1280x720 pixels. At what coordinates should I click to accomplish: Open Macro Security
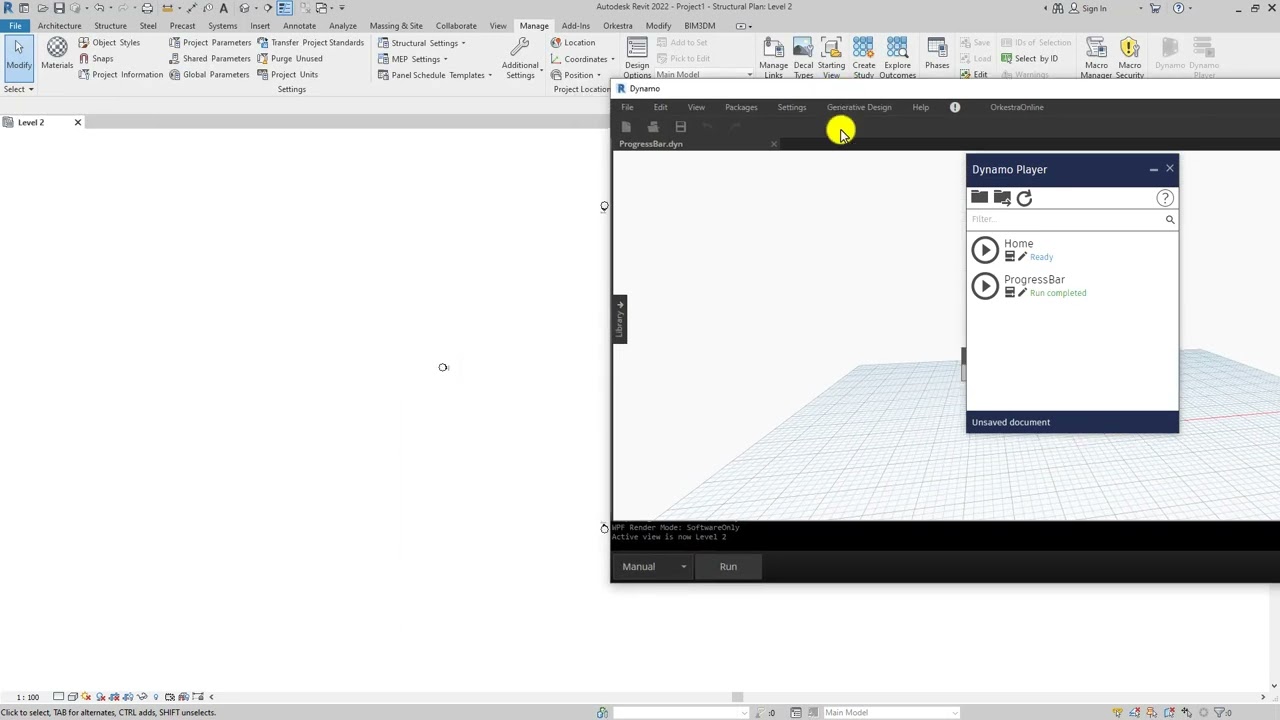1129,58
